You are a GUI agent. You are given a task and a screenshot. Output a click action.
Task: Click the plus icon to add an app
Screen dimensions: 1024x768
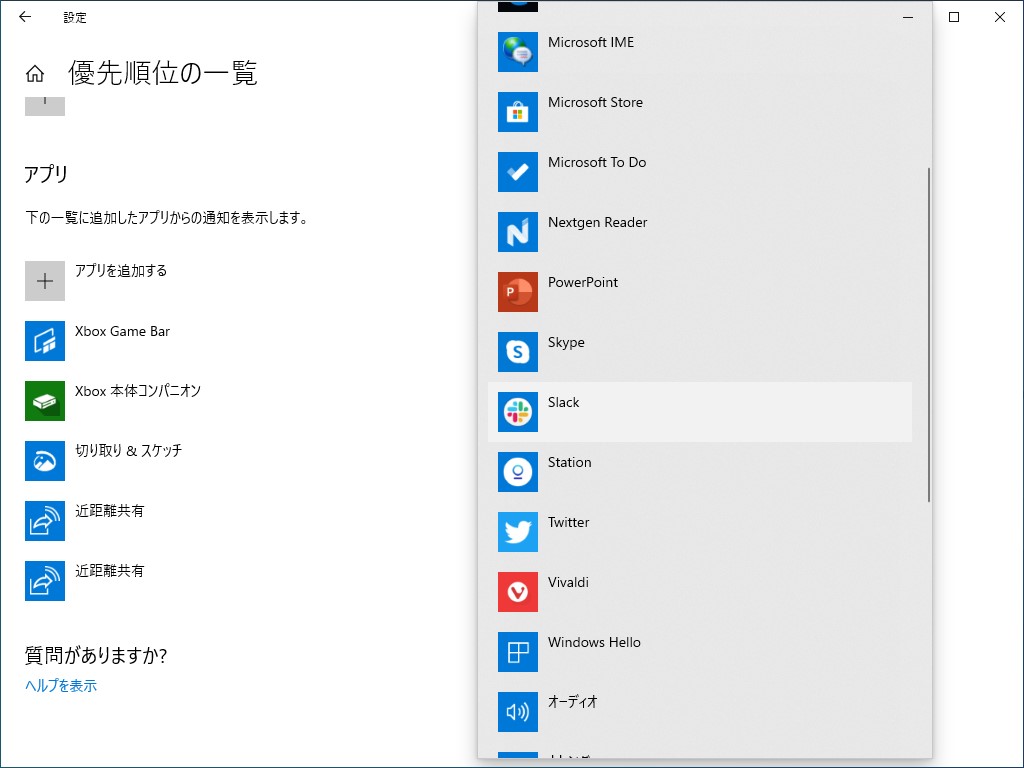pos(44,281)
